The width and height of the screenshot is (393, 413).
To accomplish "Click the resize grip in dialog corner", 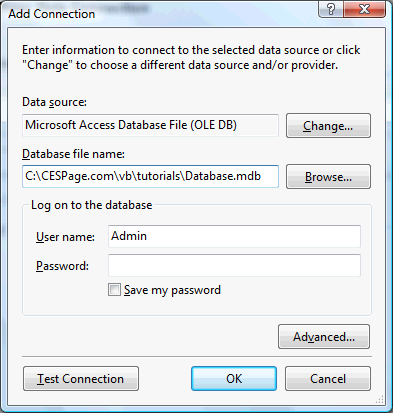I will point(380,399).
